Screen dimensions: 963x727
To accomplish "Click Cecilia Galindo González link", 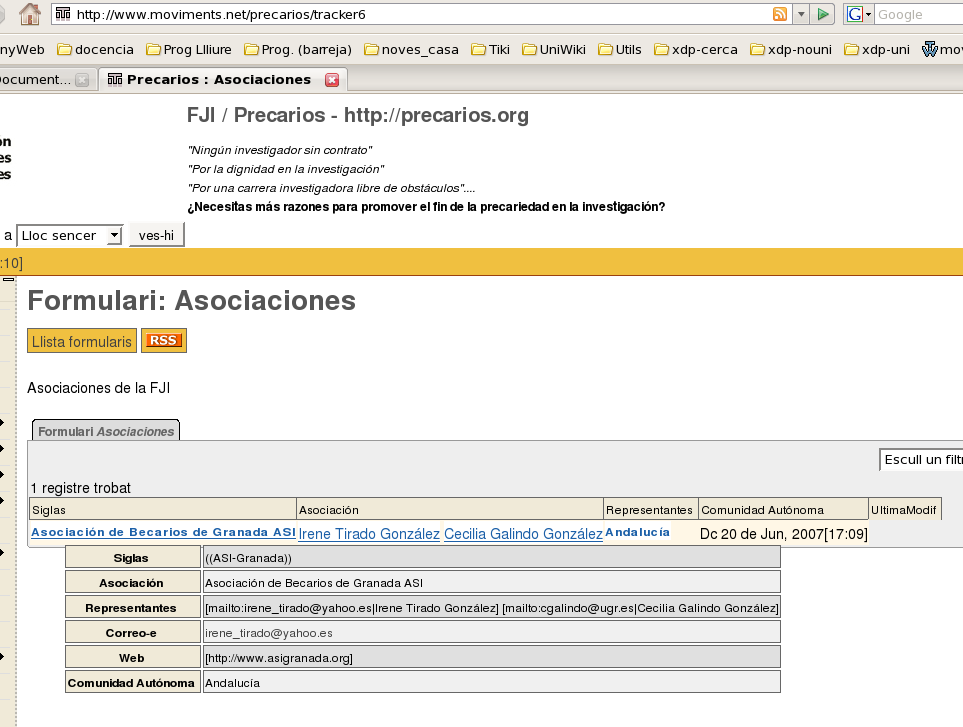I will [523, 534].
